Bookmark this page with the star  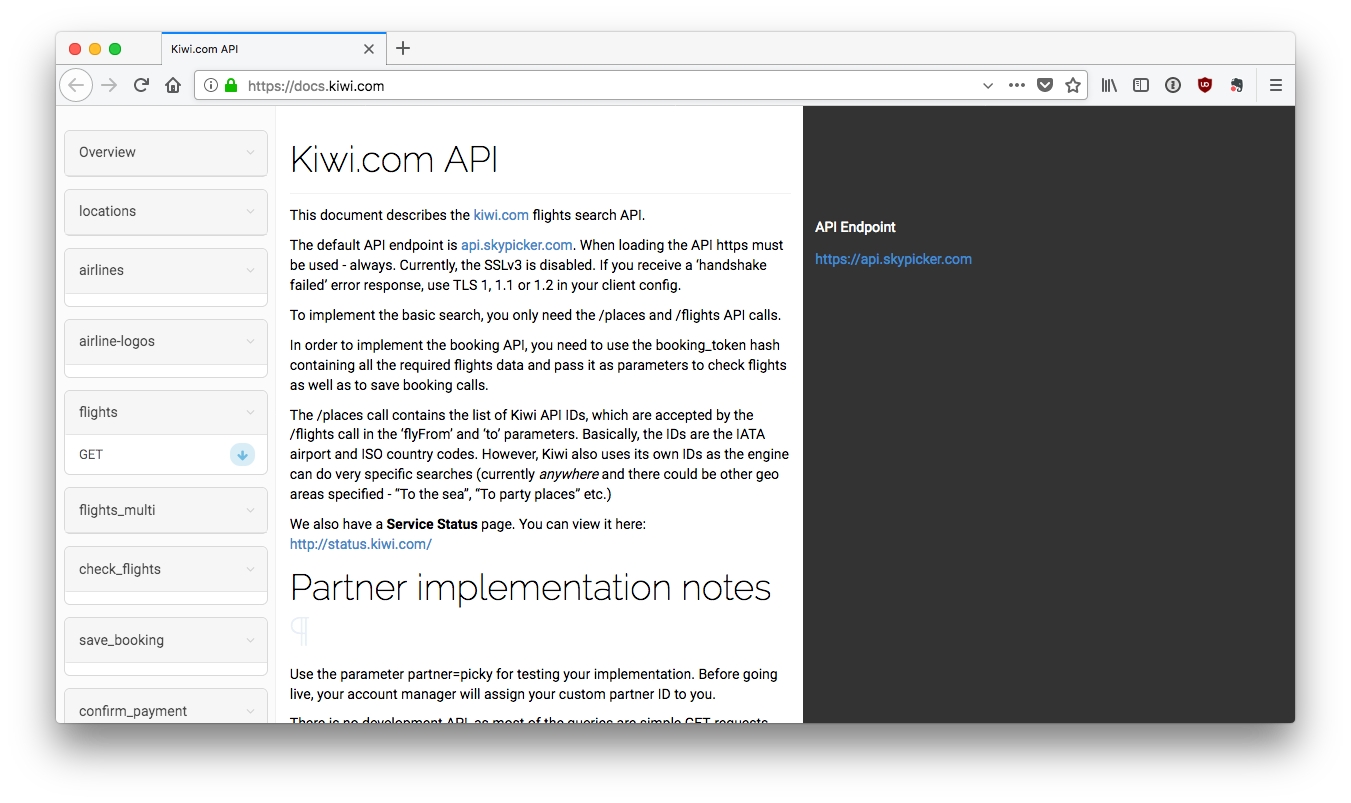pos(1073,86)
